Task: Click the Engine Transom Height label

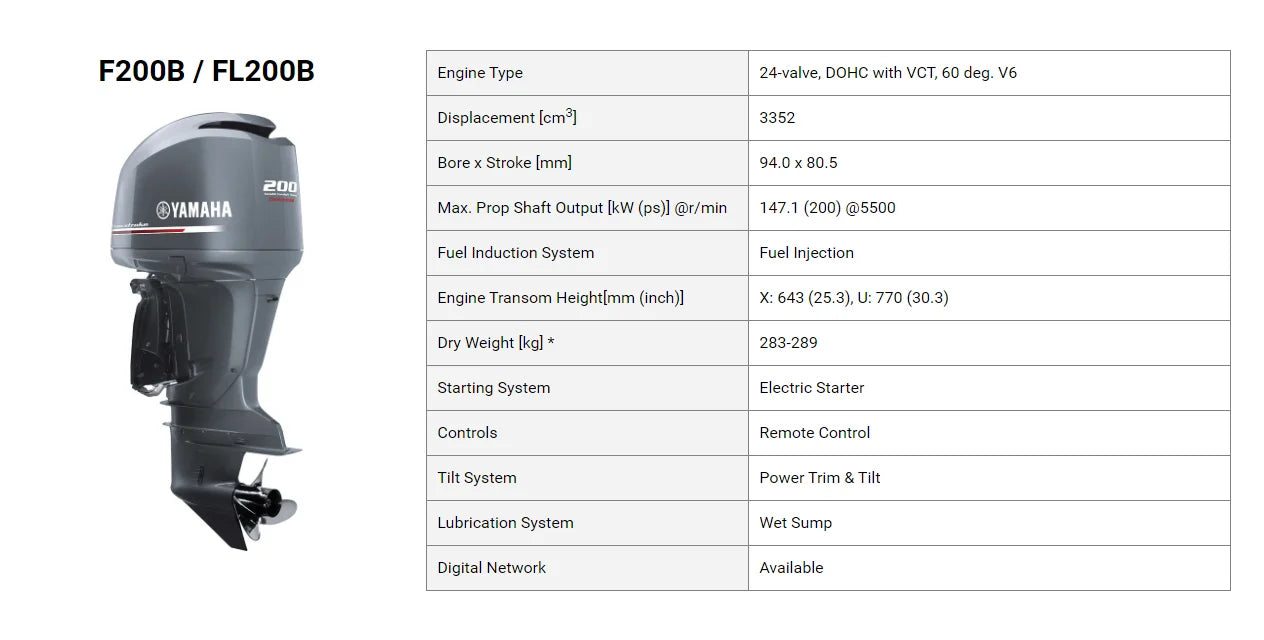Action: click(x=560, y=298)
